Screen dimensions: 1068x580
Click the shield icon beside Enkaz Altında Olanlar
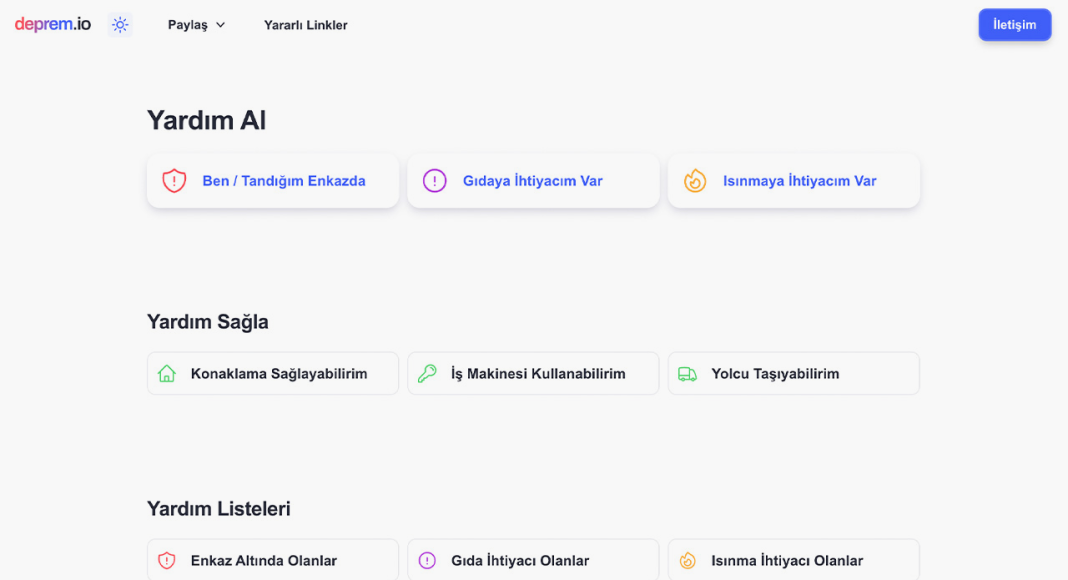167,560
